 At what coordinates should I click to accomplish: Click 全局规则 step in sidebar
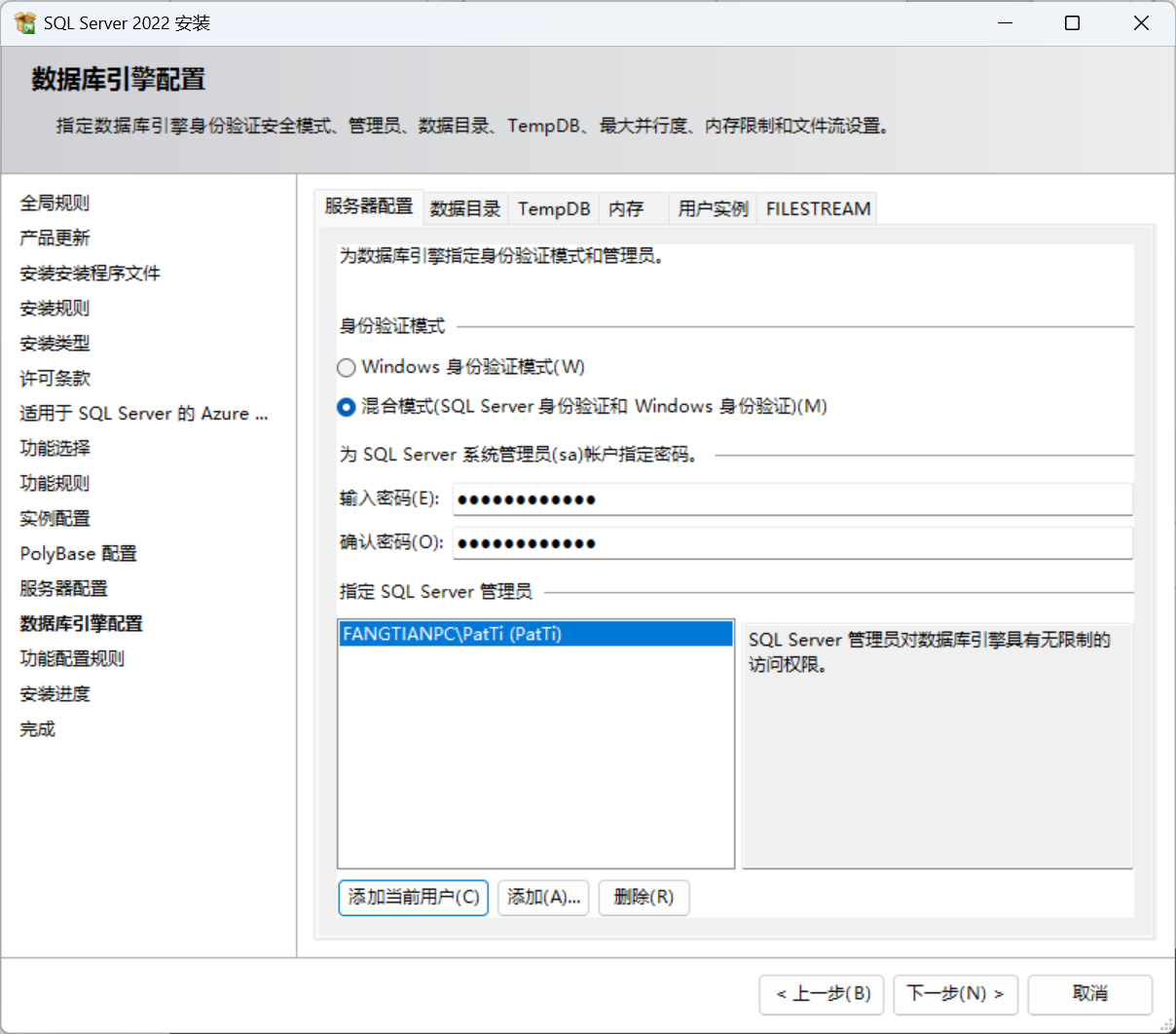[55, 203]
